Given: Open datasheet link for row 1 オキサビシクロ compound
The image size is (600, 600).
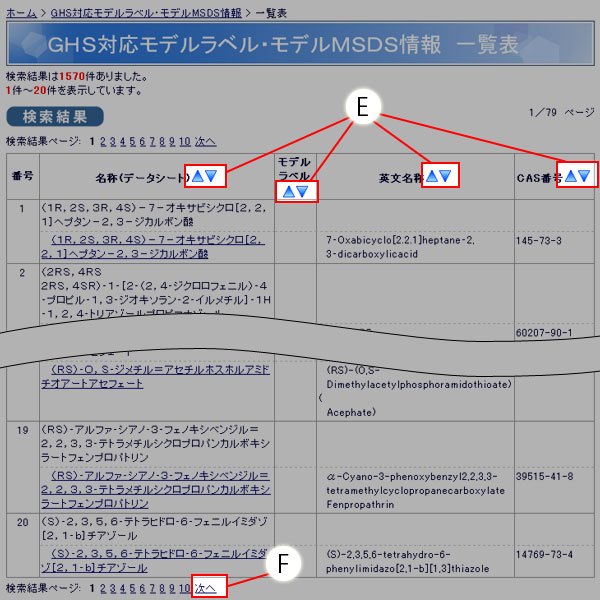Looking at the screenshot, I should pyautogui.click(x=153, y=247).
